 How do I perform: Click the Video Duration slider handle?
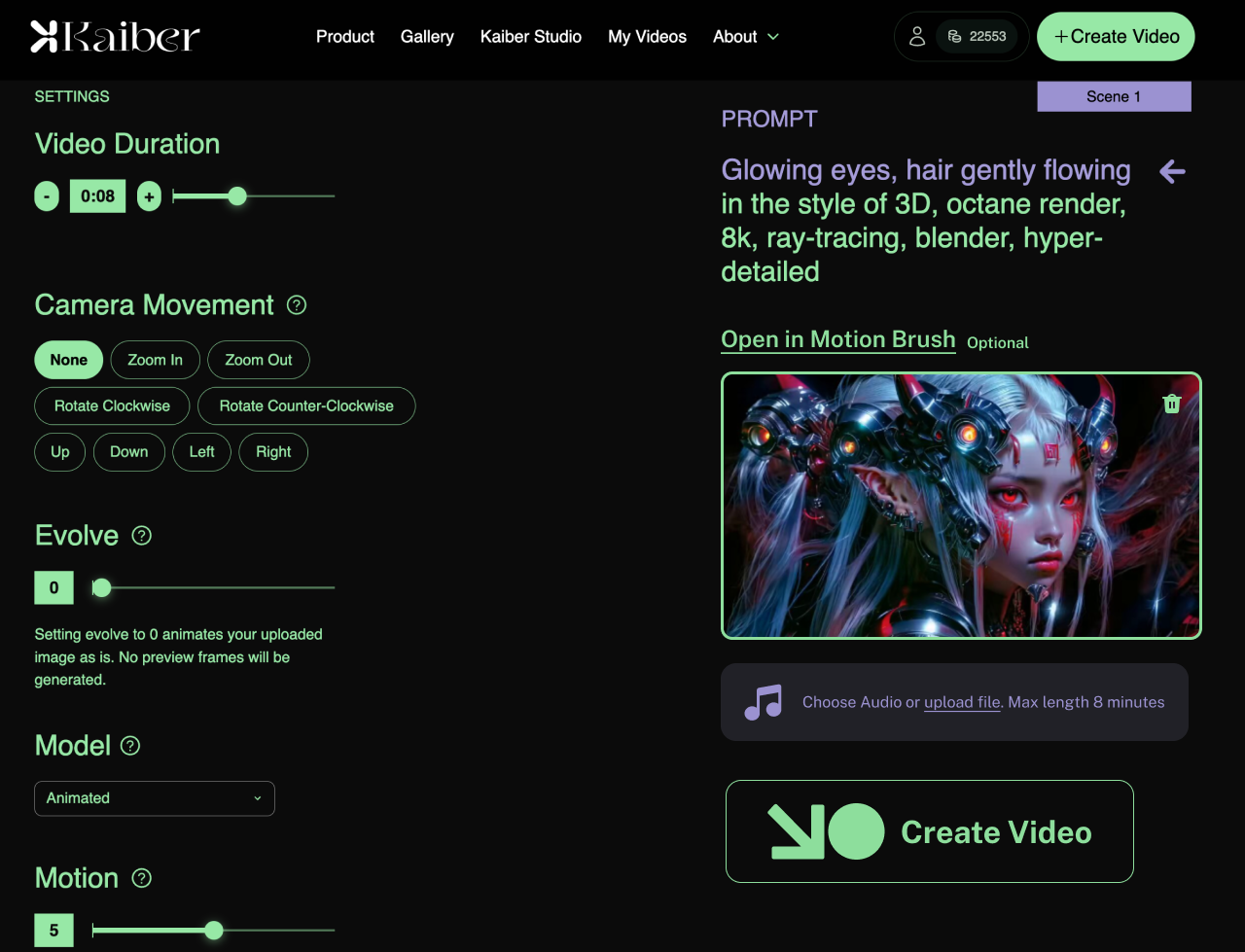pos(237,196)
